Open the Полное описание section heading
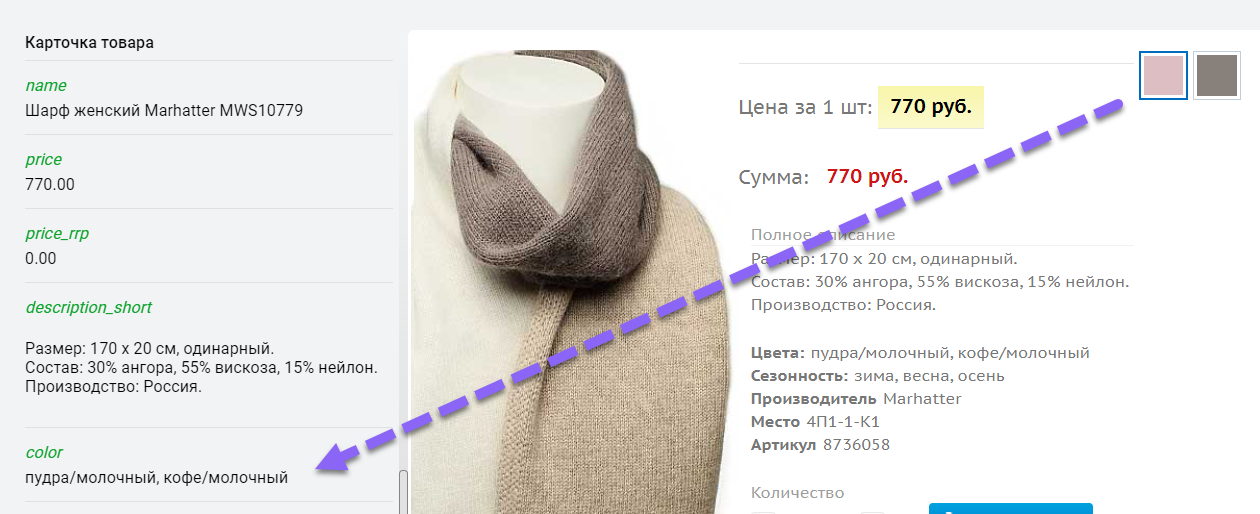 click(x=823, y=235)
